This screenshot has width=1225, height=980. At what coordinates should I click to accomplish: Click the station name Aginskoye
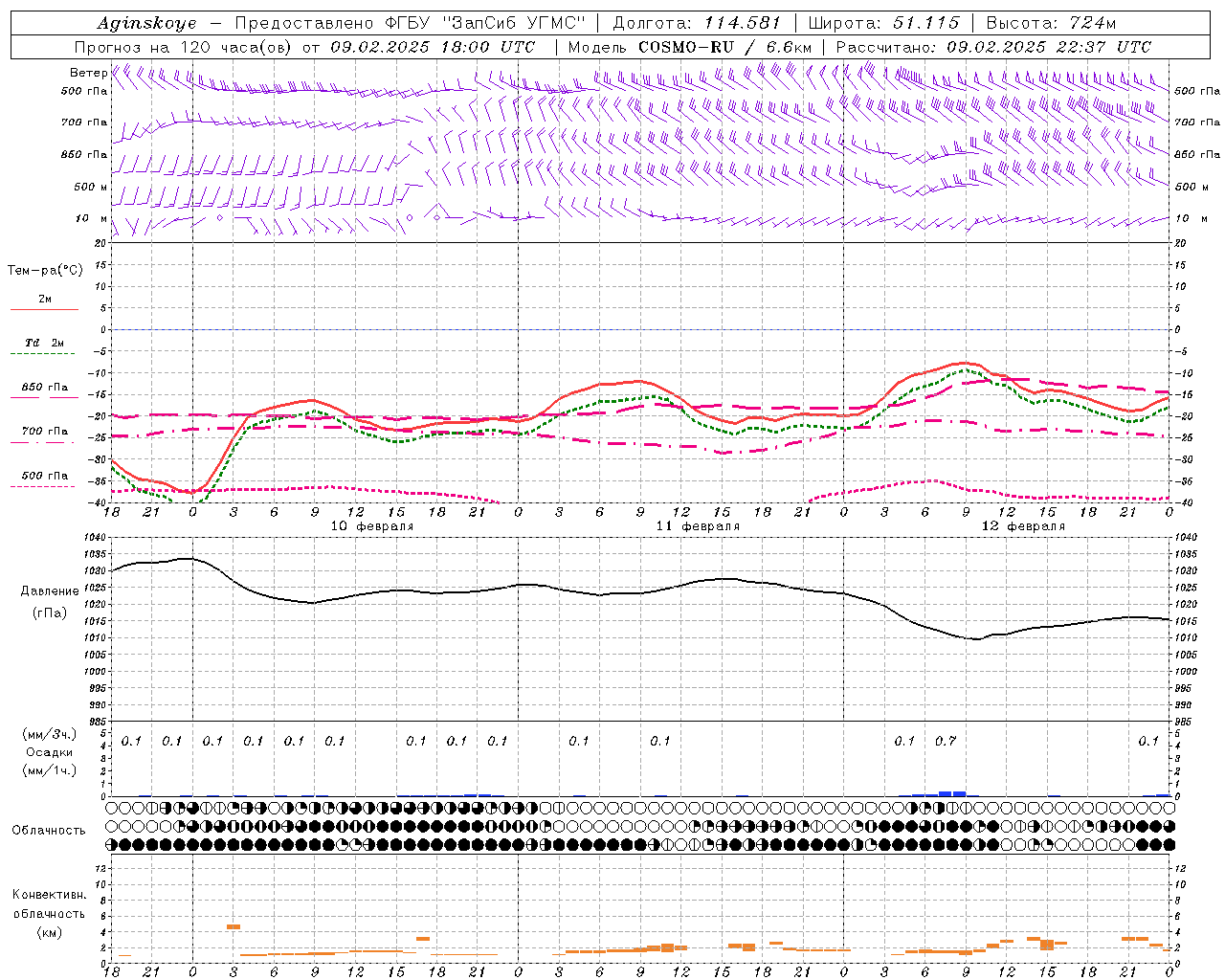(147, 23)
